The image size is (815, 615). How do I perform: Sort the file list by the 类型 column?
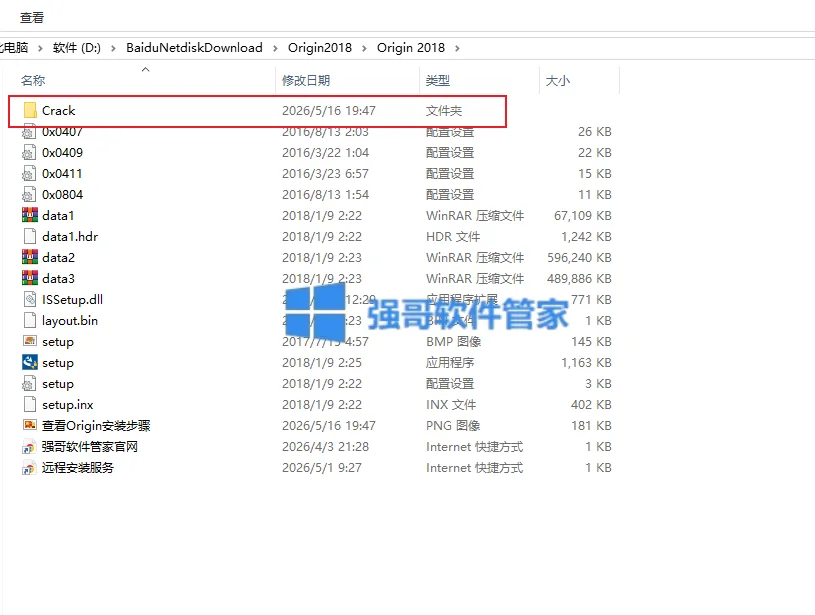coord(438,81)
